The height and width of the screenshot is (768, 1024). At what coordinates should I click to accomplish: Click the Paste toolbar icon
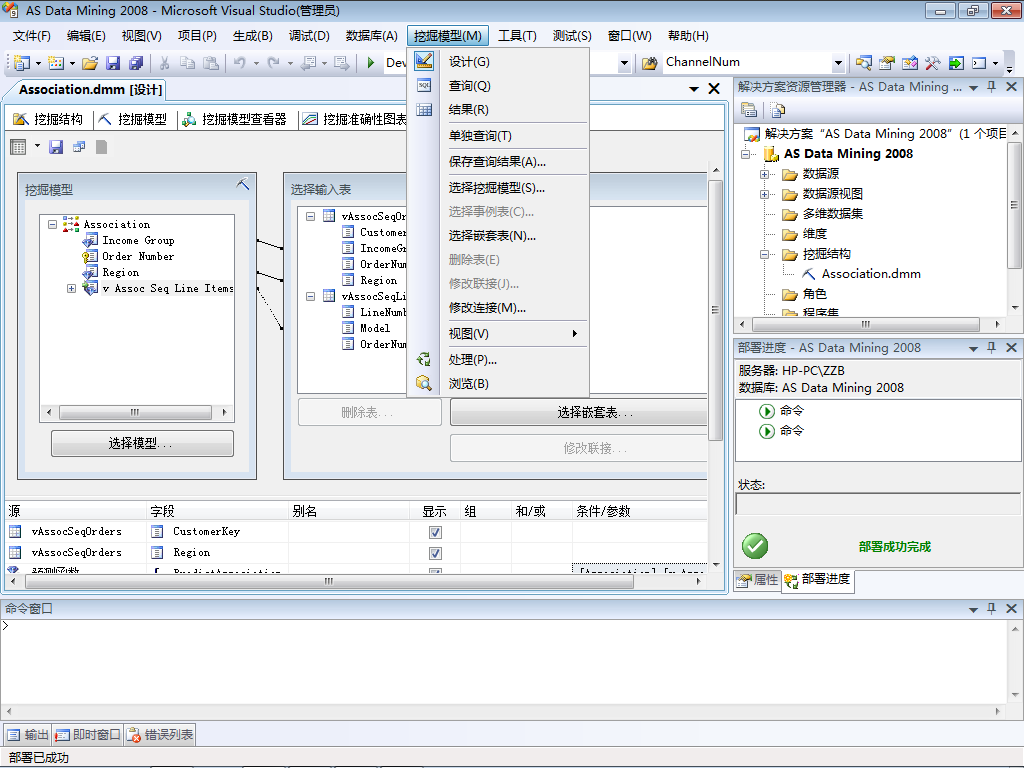(x=211, y=63)
